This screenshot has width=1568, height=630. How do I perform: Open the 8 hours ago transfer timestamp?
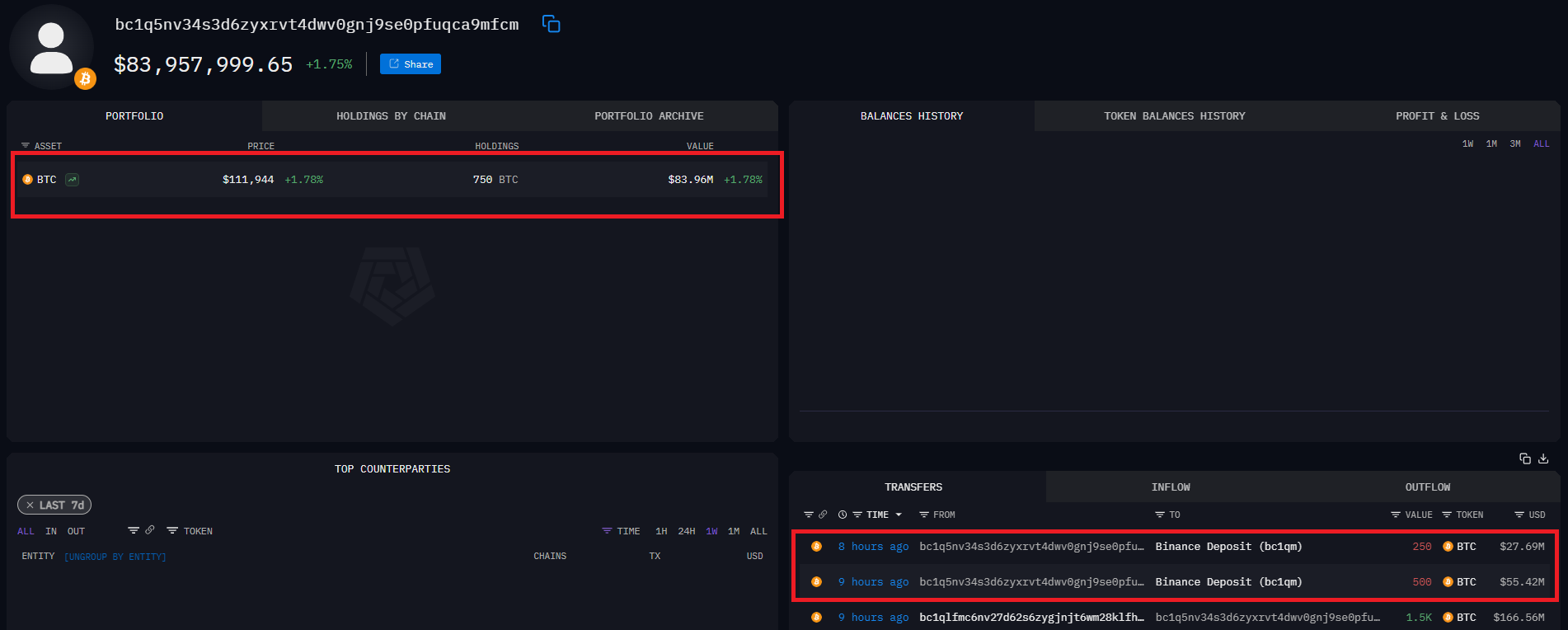pos(873,547)
